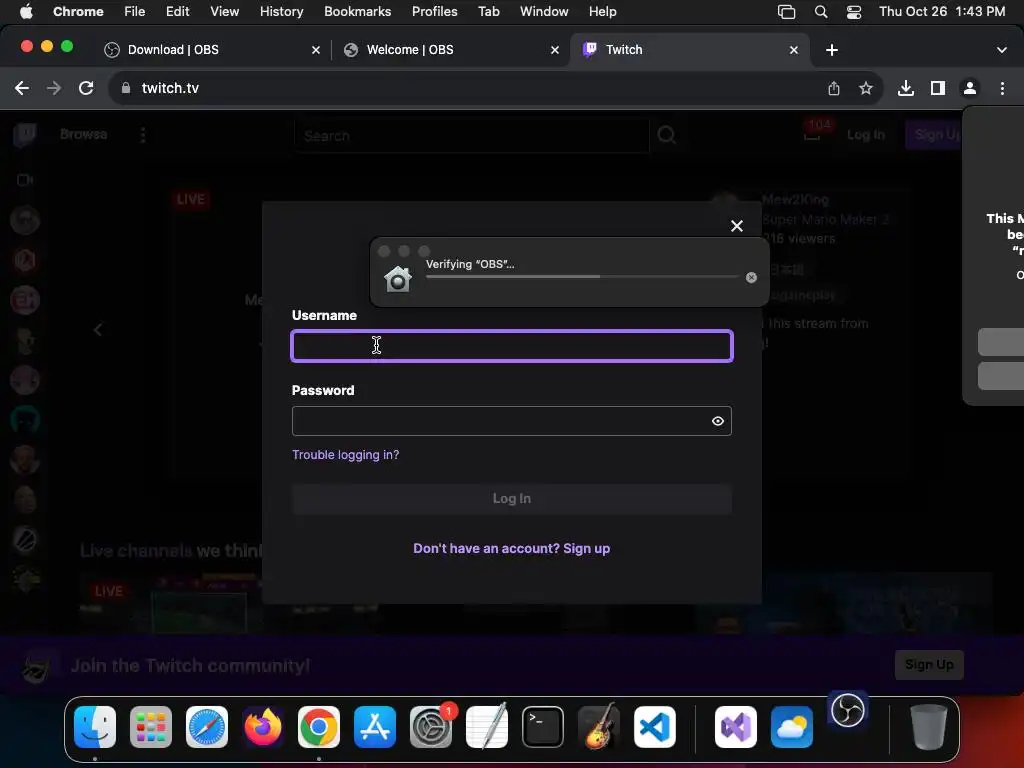Reload the Twitch page

click(x=86, y=88)
